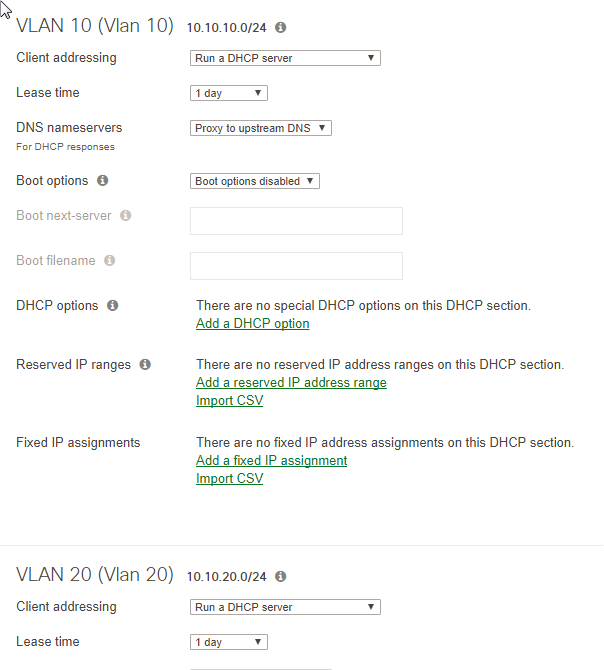Open VLAN 10 Lease time dropdown
Screen dimensions: 604x670
229,93
